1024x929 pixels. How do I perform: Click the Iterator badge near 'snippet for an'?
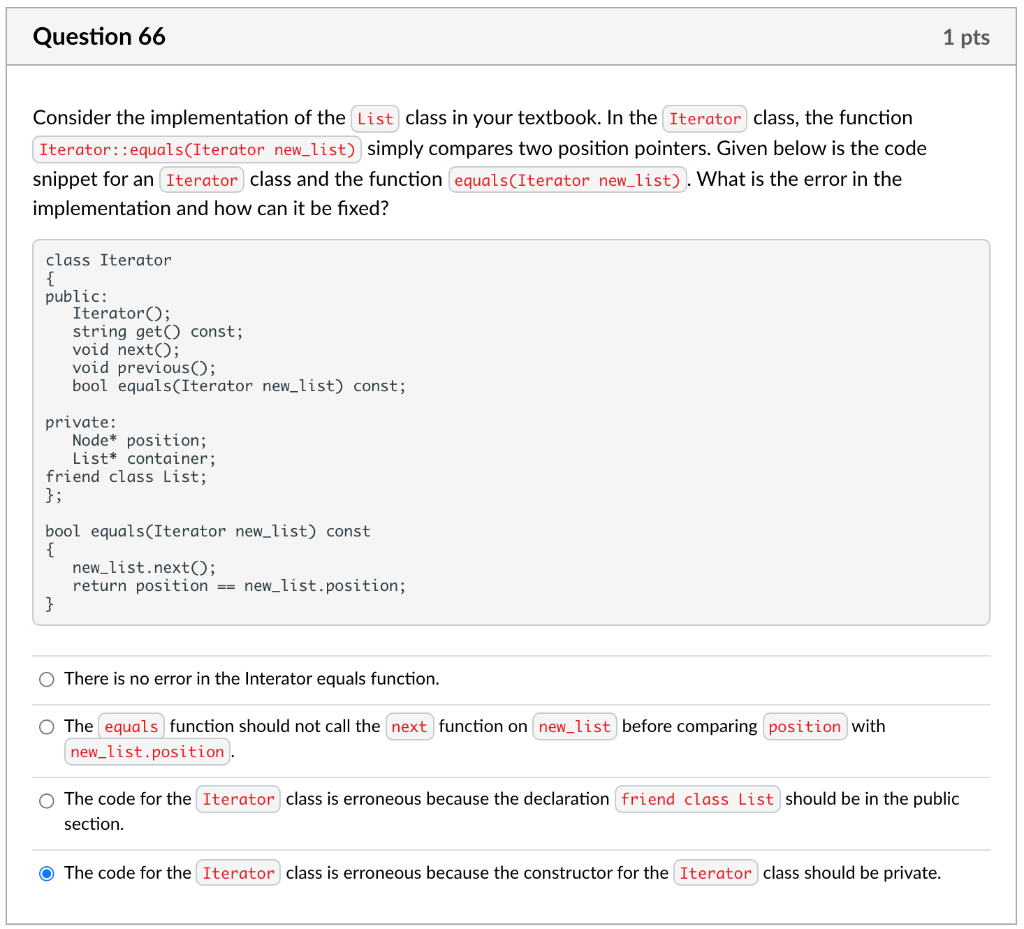click(202, 180)
